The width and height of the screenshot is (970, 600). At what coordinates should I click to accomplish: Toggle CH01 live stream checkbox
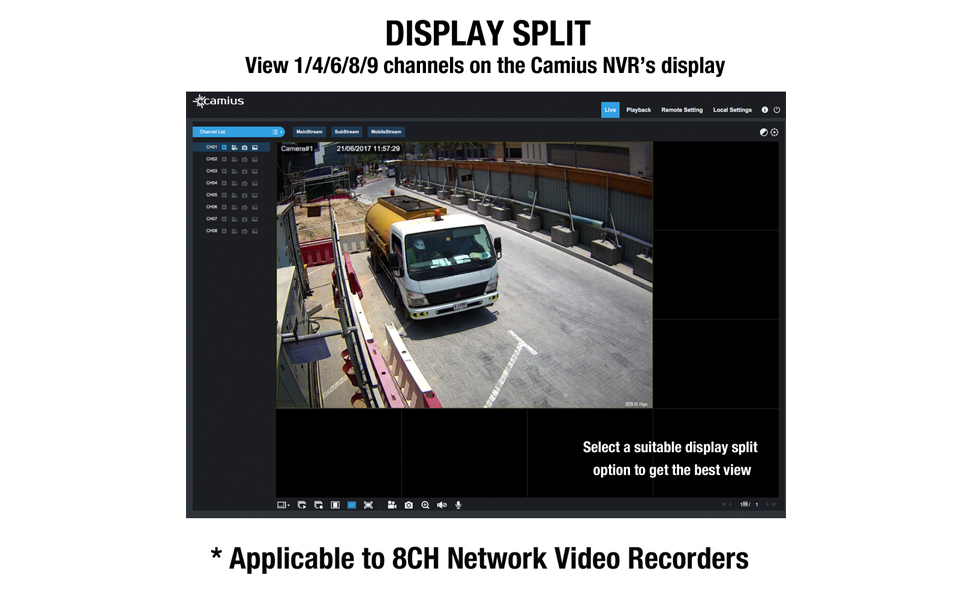[x=224, y=147]
